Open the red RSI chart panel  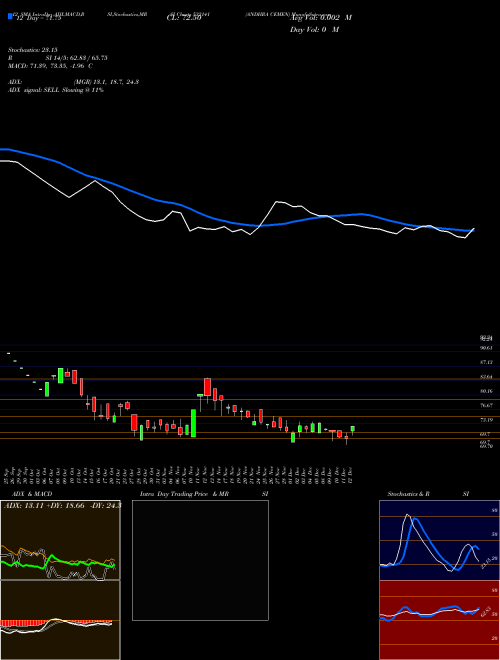pyautogui.click(x=439, y=620)
